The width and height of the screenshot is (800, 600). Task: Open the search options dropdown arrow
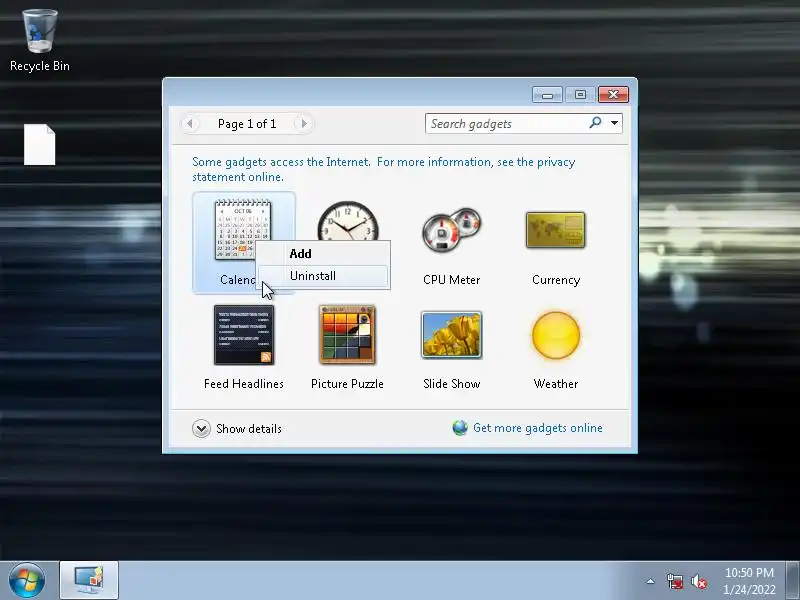614,123
